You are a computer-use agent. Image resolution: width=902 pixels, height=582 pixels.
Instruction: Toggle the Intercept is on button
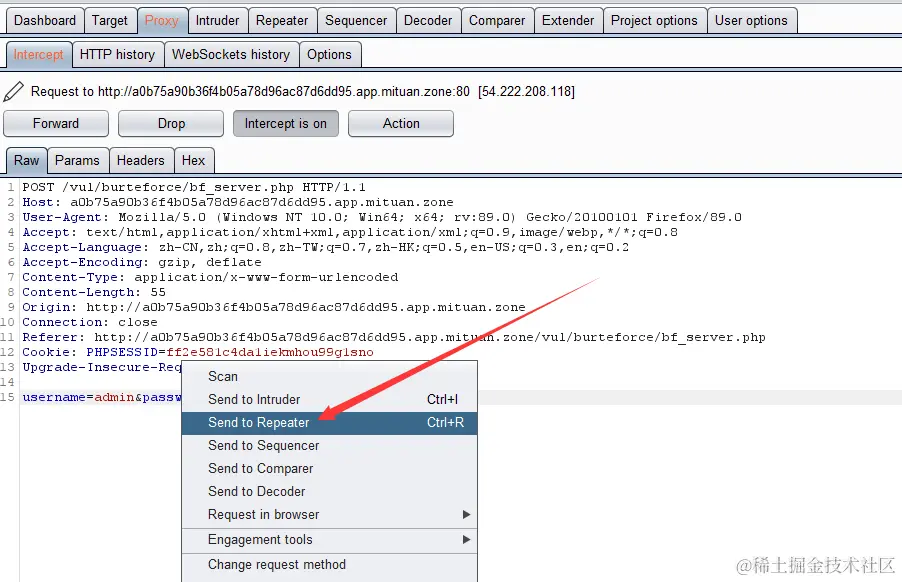(286, 124)
